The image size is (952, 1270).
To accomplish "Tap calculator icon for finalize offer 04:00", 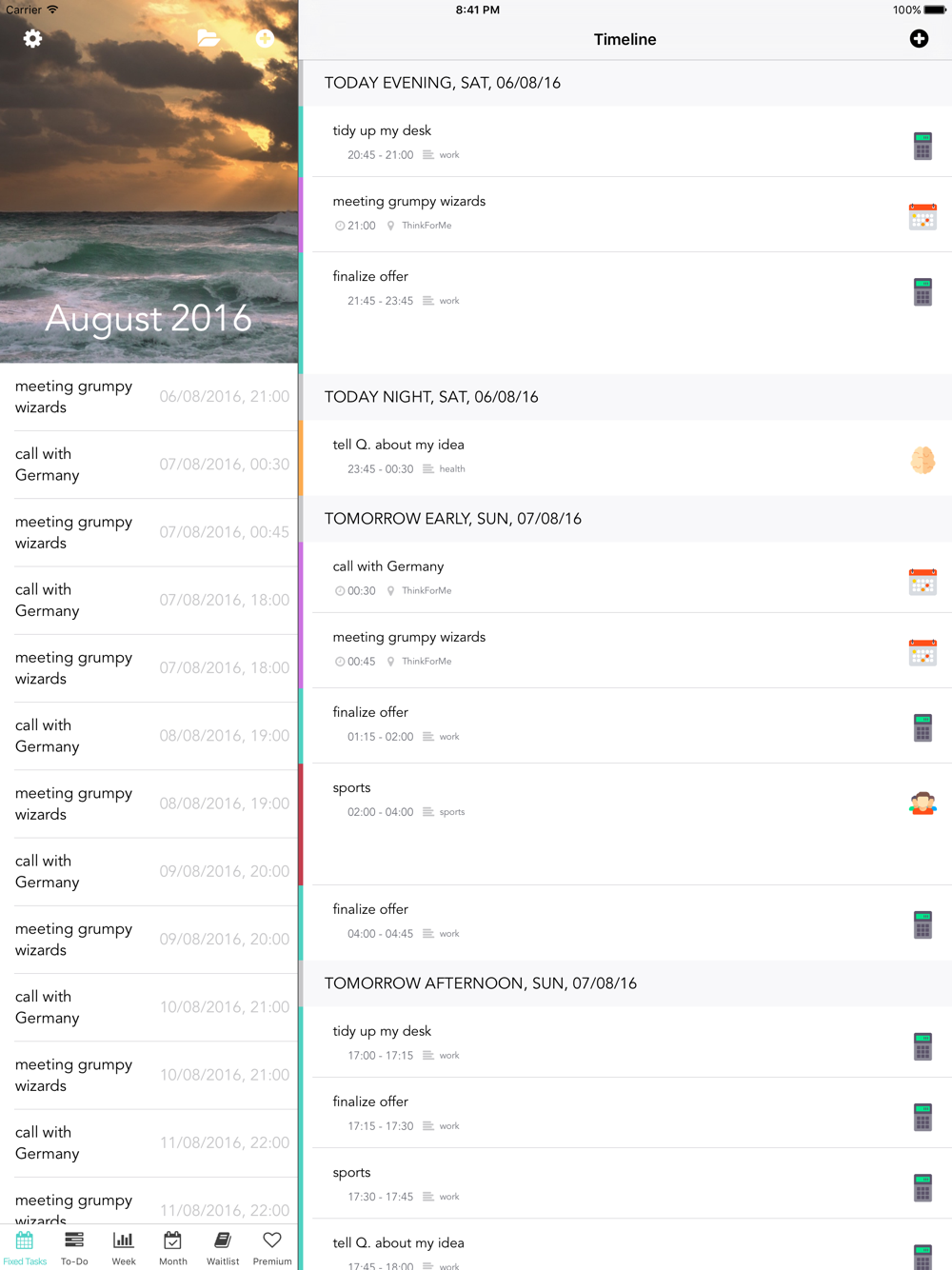I will (x=922, y=924).
